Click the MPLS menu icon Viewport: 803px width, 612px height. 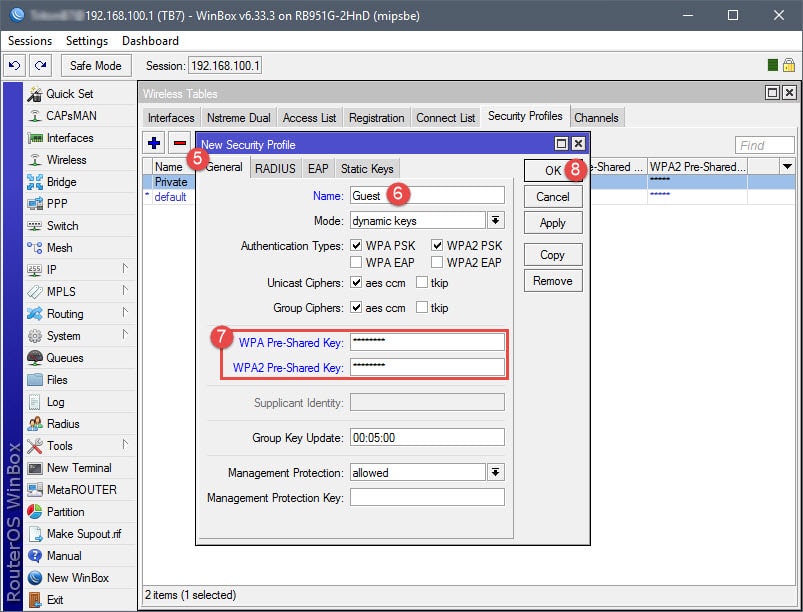[x=35, y=292]
